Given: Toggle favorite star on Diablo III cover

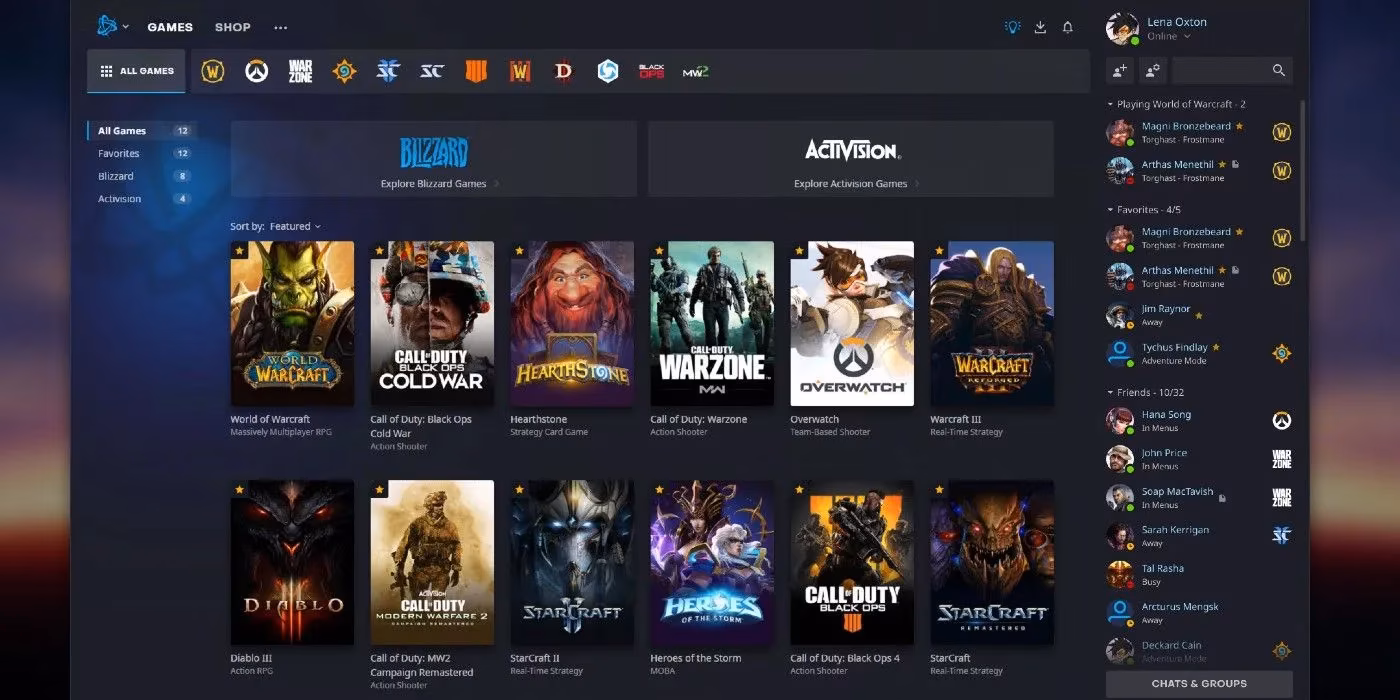Looking at the screenshot, I should (239, 490).
